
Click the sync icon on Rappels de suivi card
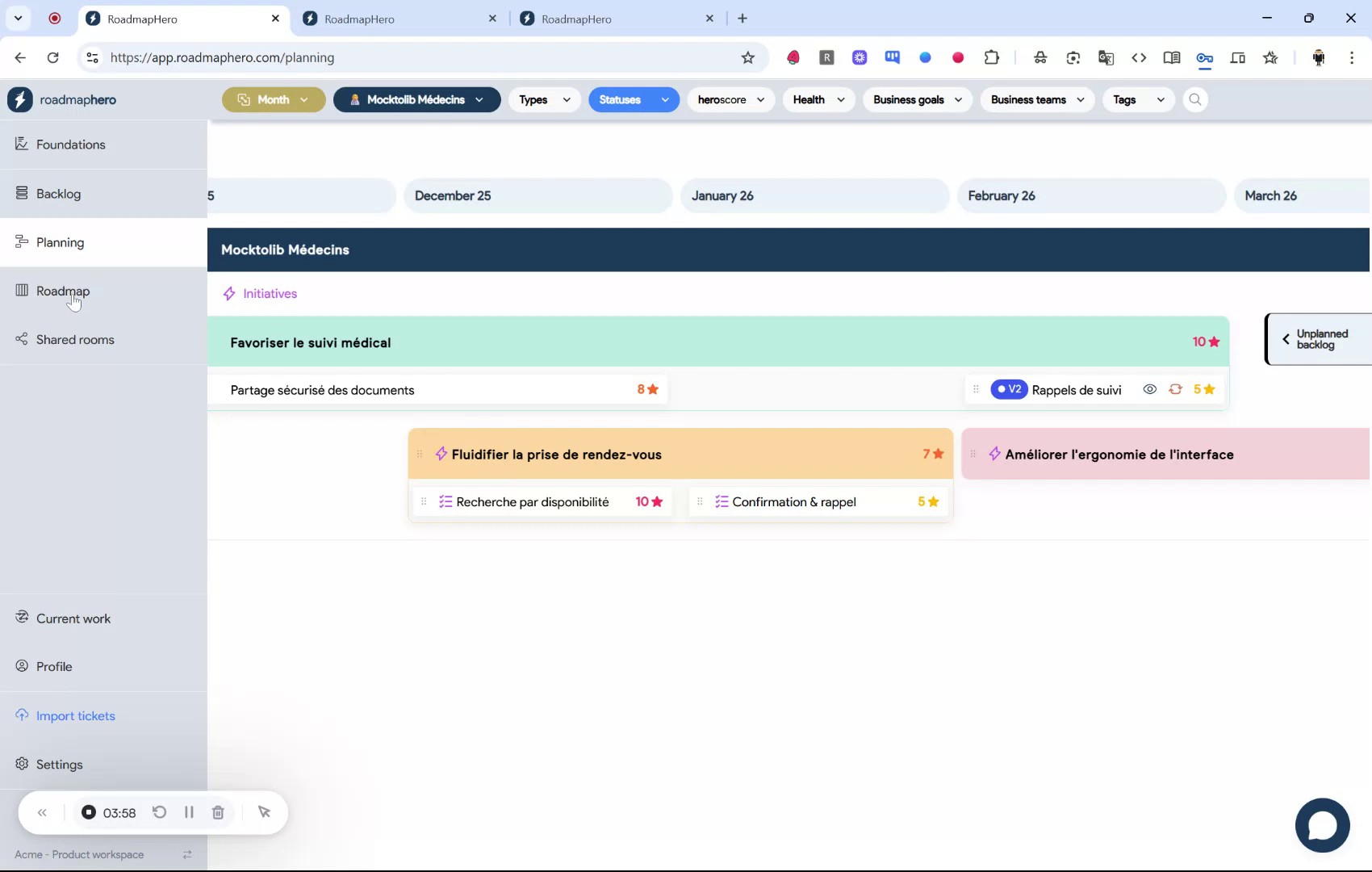pyautogui.click(x=1177, y=389)
